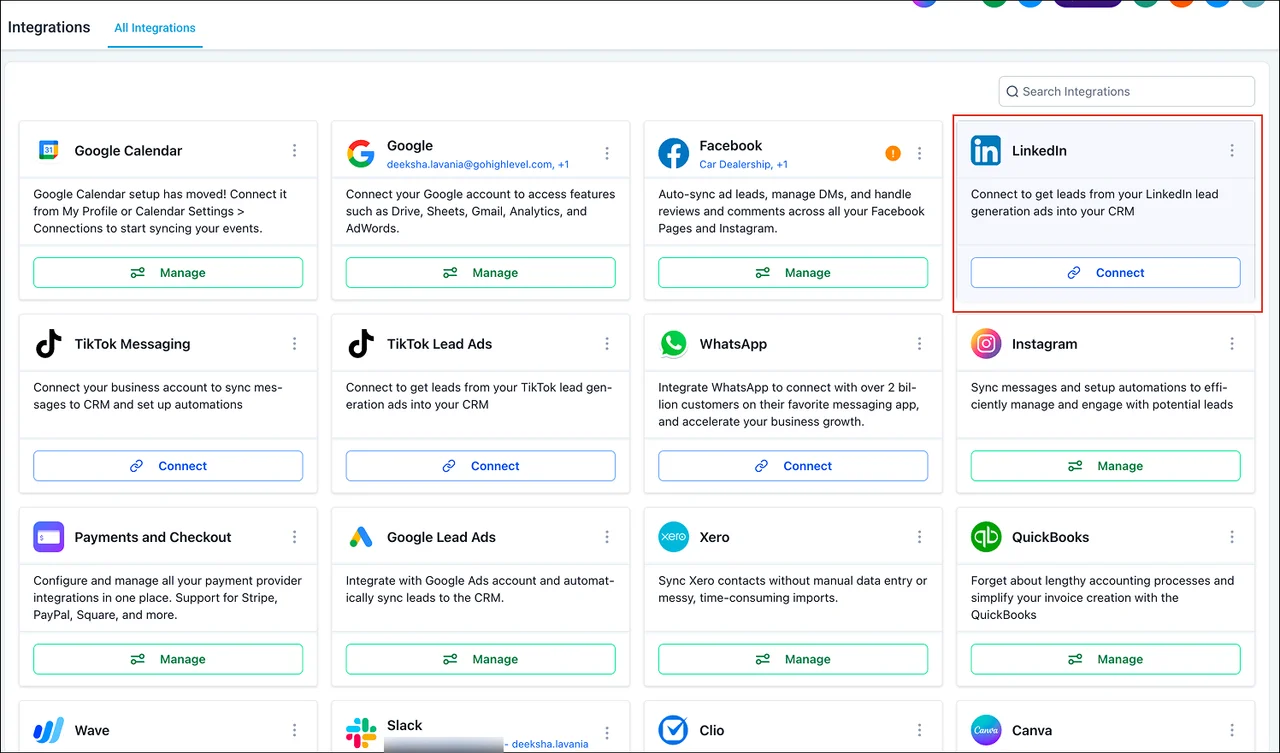1280x753 pixels.
Task: Click the "Instagram" card title
Action: [x=1045, y=344]
